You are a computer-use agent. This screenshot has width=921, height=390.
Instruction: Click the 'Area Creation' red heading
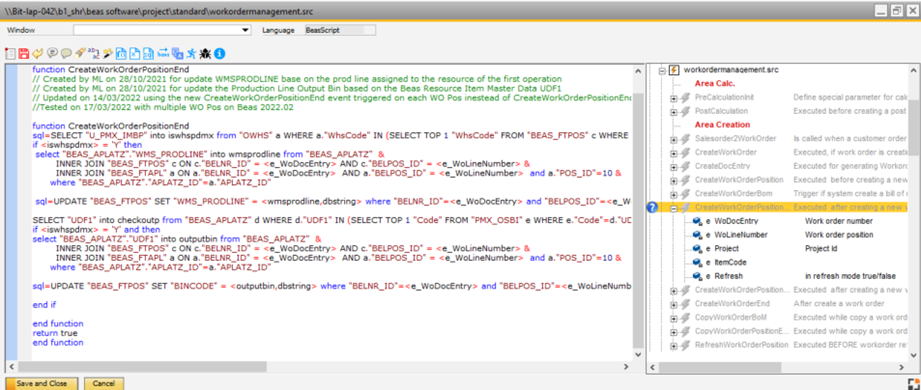[x=722, y=125]
